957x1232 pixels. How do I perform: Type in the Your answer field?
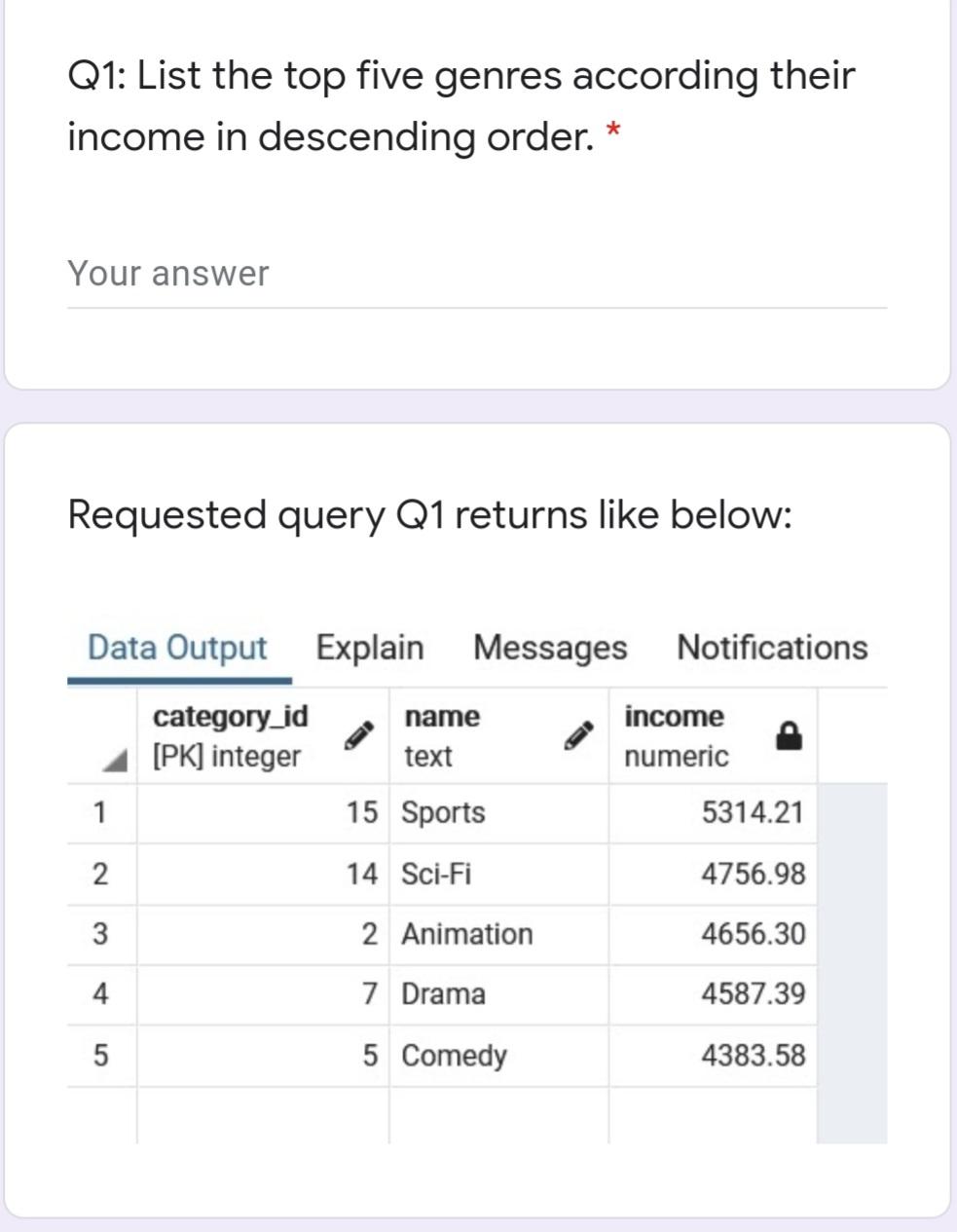pyautogui.click(x=477, y=275)
